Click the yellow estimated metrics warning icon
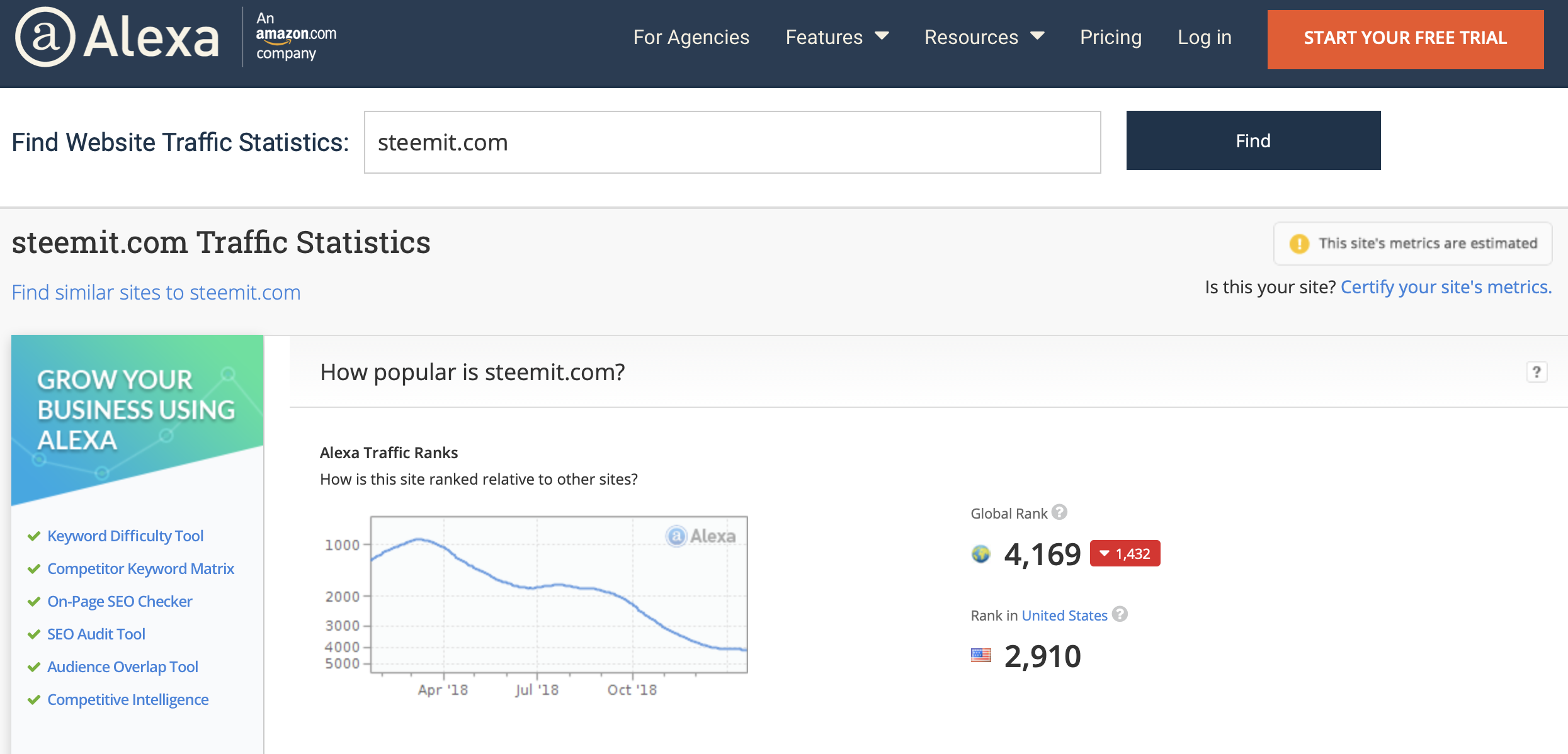The image size is (1568, 754). pos(1299,244)
